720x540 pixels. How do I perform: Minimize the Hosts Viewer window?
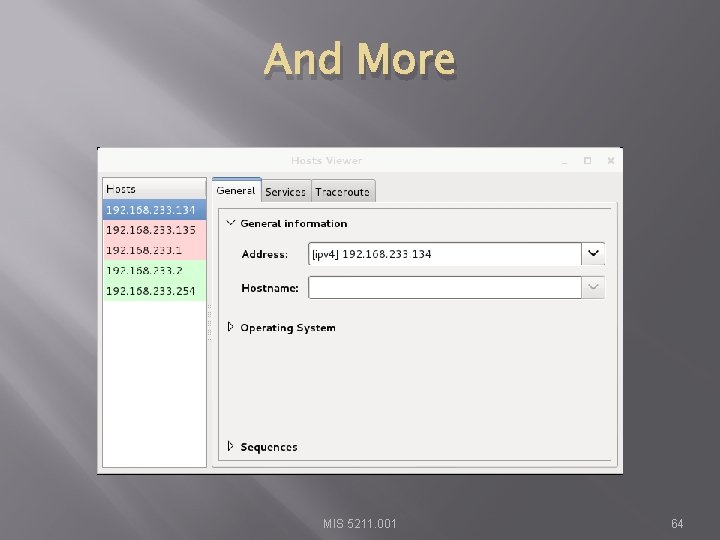[564, 161]
